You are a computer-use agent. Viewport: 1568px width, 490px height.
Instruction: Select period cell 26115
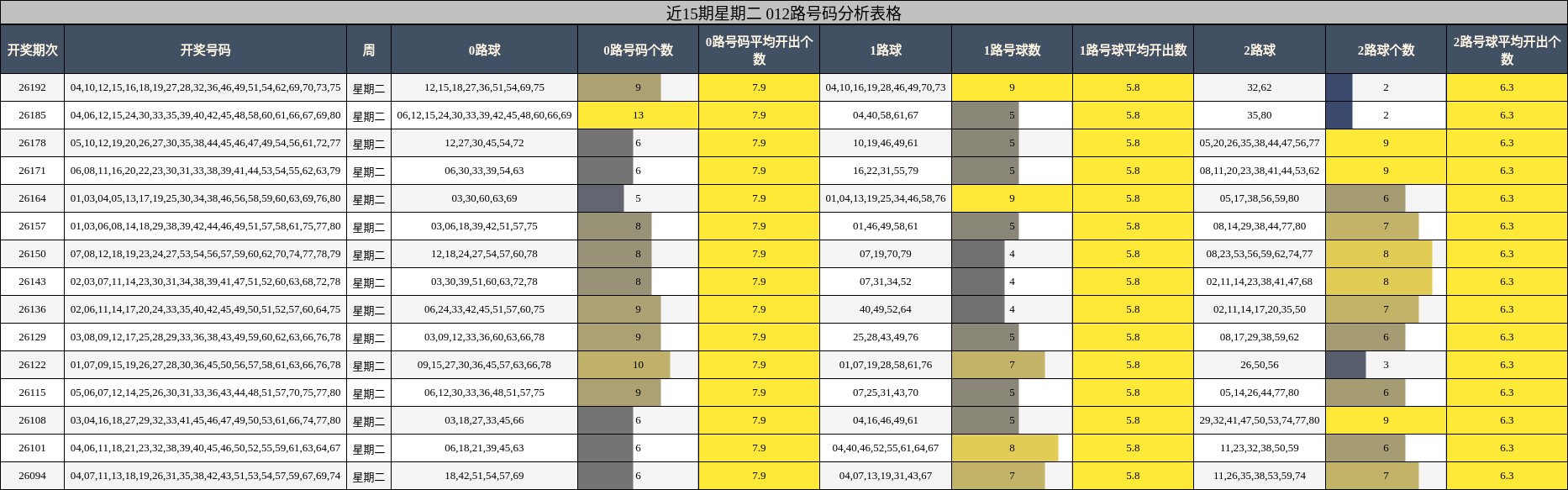(32, 393)
